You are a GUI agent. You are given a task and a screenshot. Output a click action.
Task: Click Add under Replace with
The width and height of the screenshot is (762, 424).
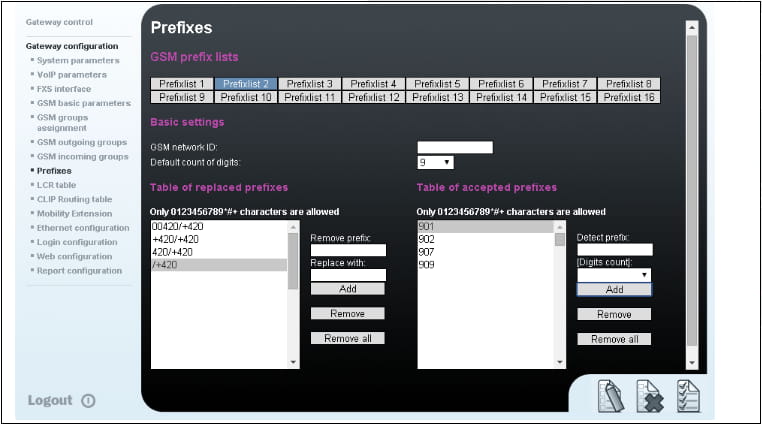(x=347, y=289)
